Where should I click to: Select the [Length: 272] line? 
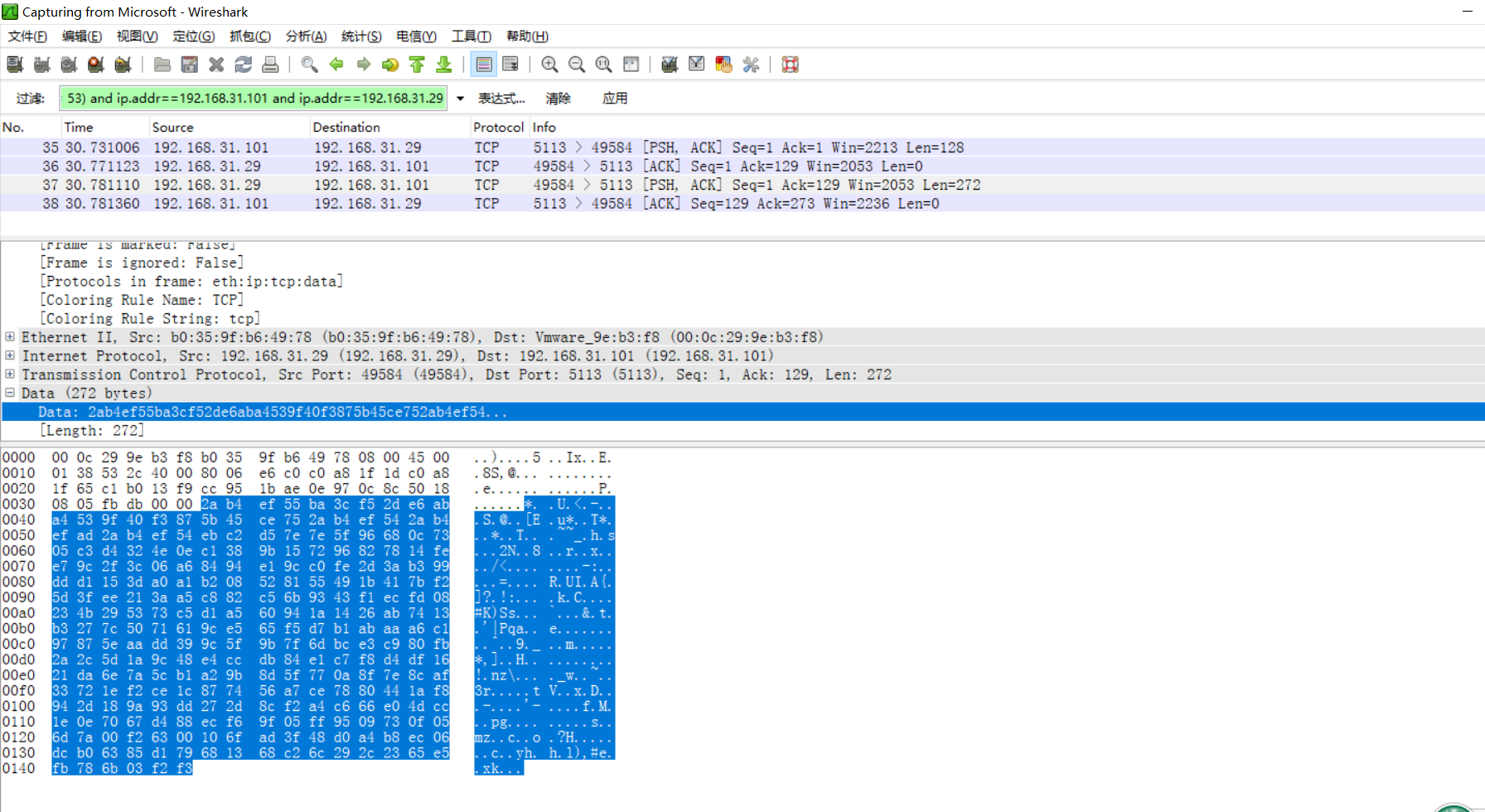[92, 431]
